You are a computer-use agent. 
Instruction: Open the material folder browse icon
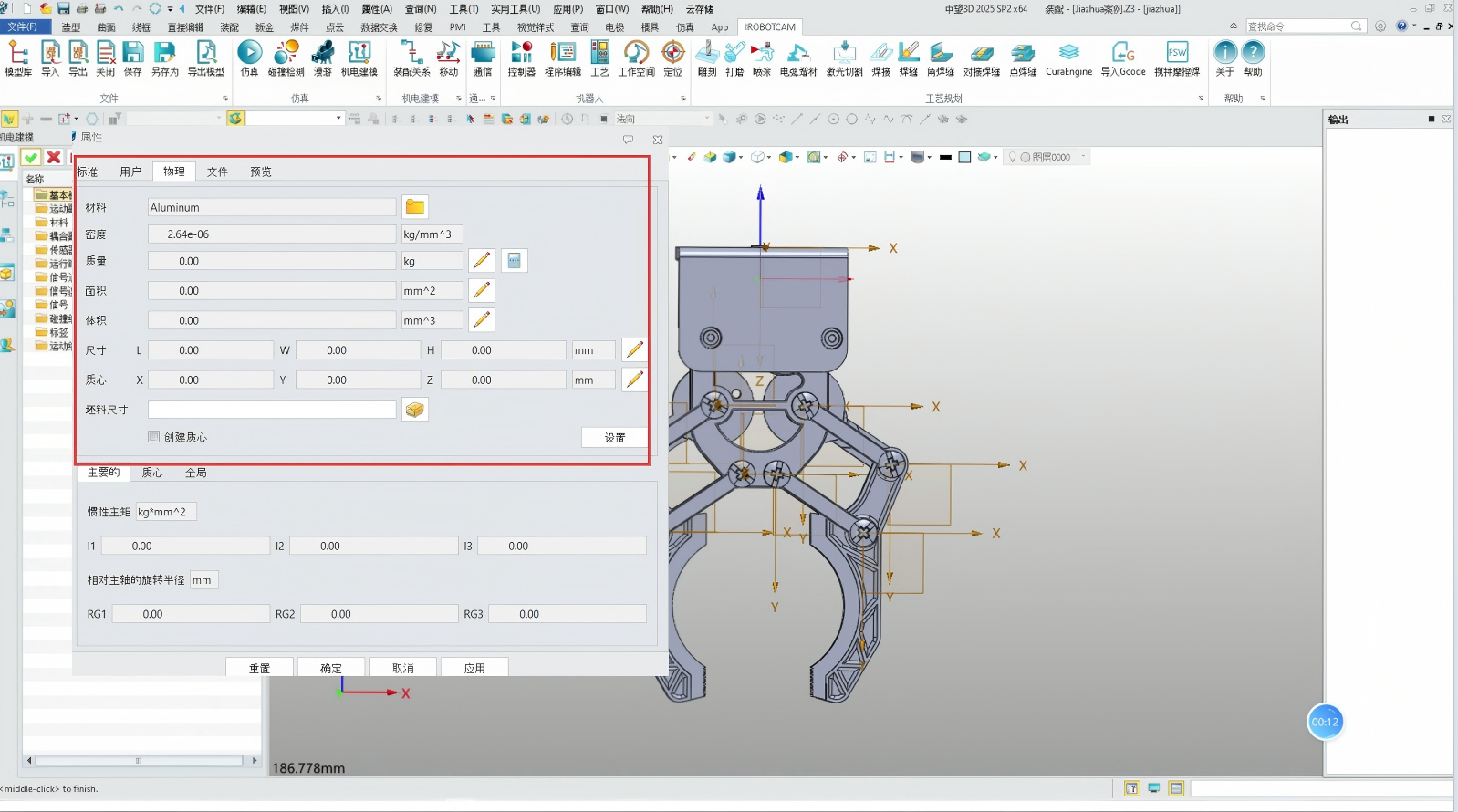pyautogui.click(x=415, y=207)
